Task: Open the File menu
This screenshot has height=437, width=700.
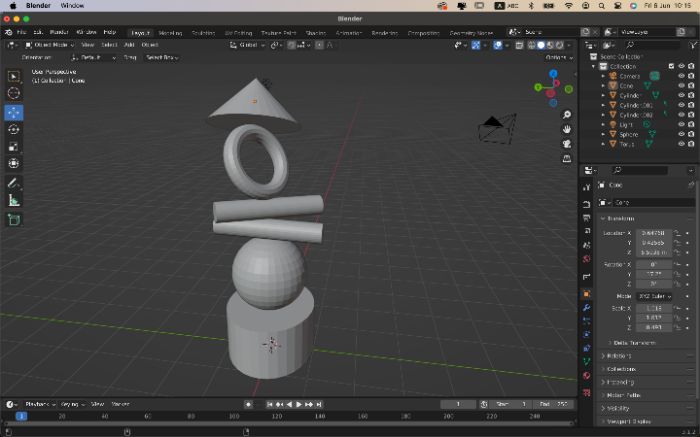Action: 21,32
